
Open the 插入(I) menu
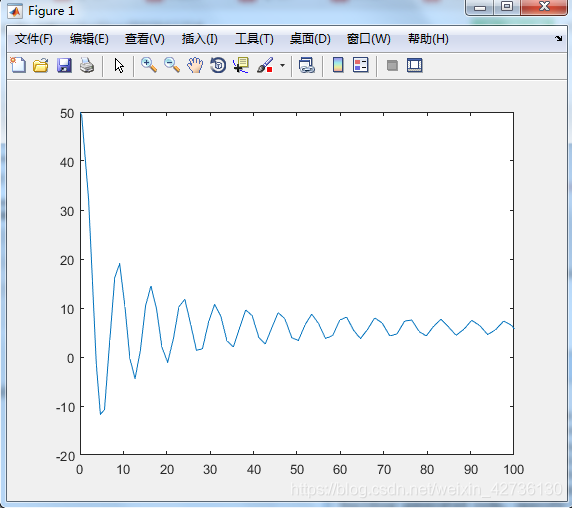coord(200,39)
